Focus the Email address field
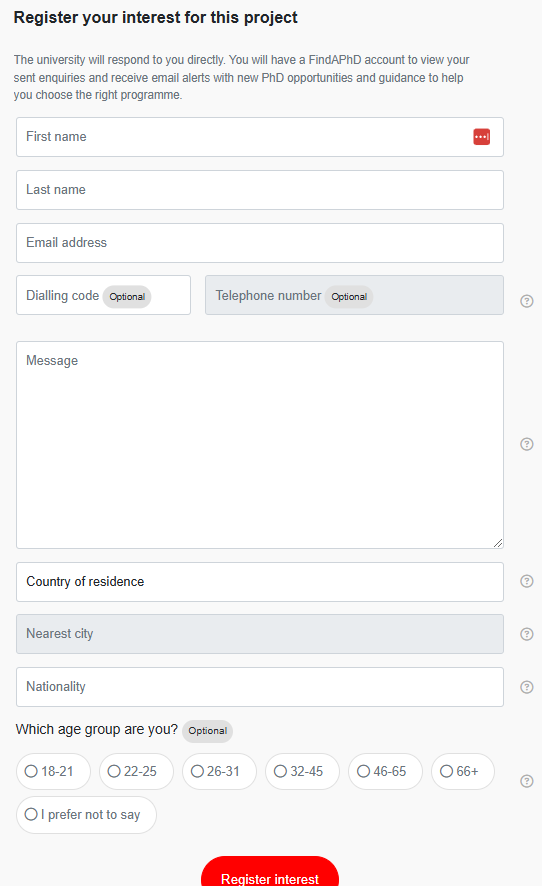This screenshot has height=886, width=542. (x=260, y=243)
